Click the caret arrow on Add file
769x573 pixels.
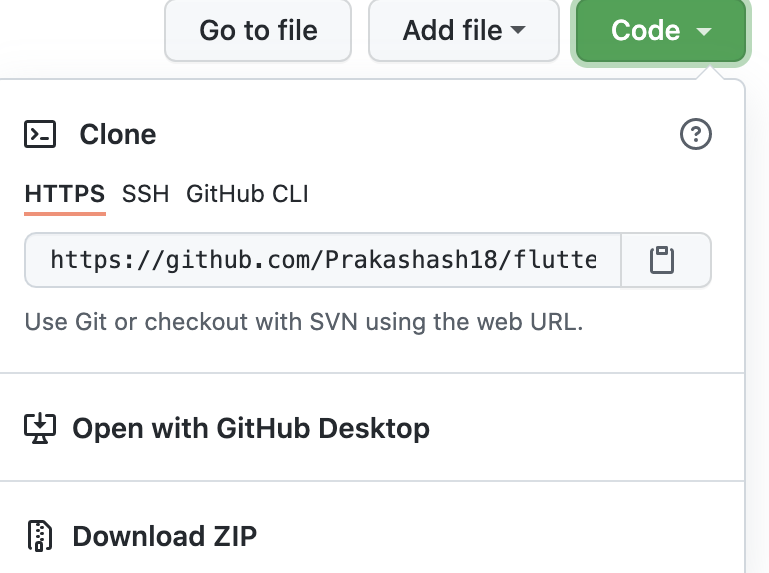[518, 30]
